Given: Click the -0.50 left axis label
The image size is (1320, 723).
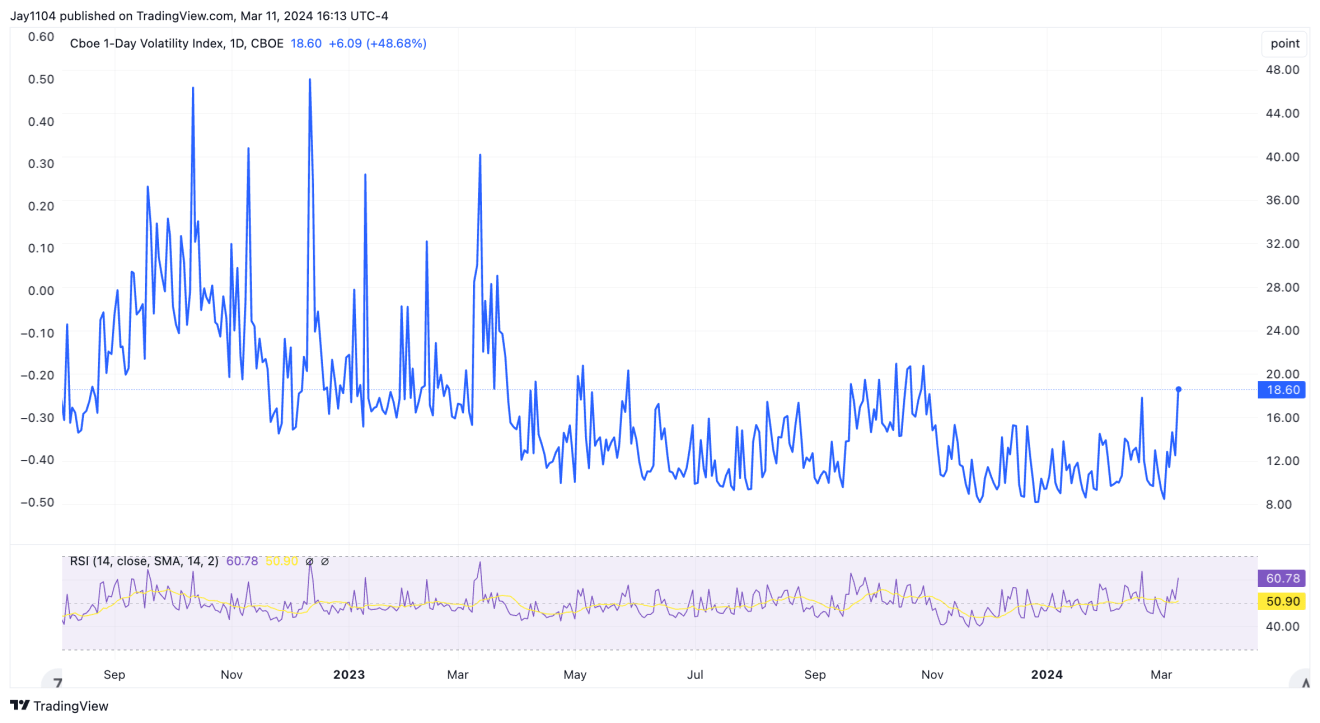Looking at the screenshot, I should (x=39, y=502).
